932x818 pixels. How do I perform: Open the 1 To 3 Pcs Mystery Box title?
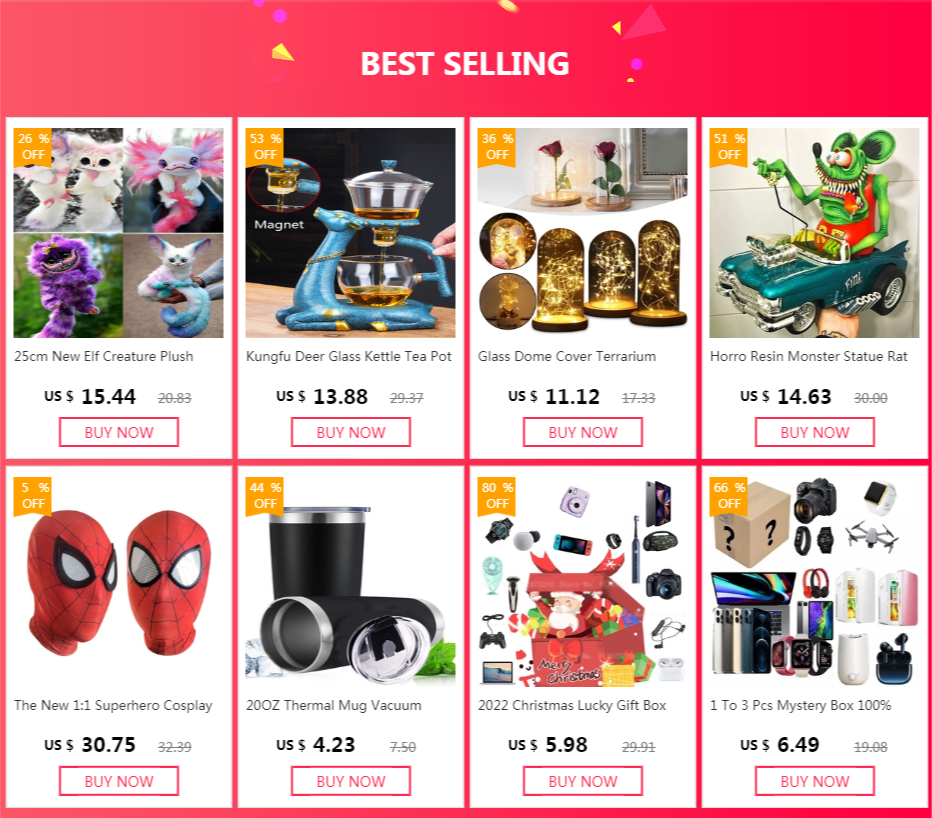point(801,706)
